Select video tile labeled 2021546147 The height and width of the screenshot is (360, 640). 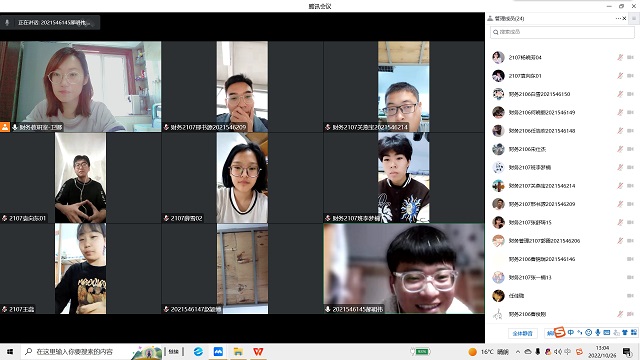coord(242,269)
